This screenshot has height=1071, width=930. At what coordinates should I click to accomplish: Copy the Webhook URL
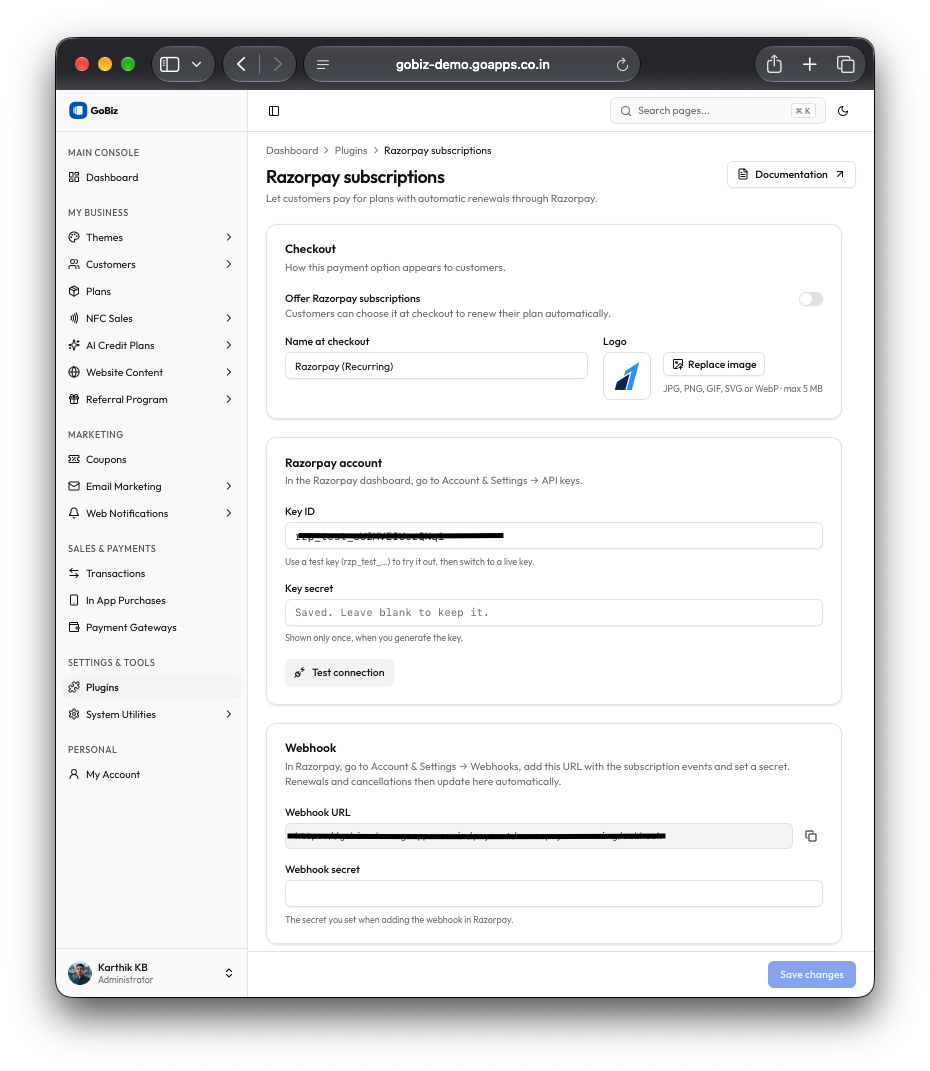tap(811, 836)
